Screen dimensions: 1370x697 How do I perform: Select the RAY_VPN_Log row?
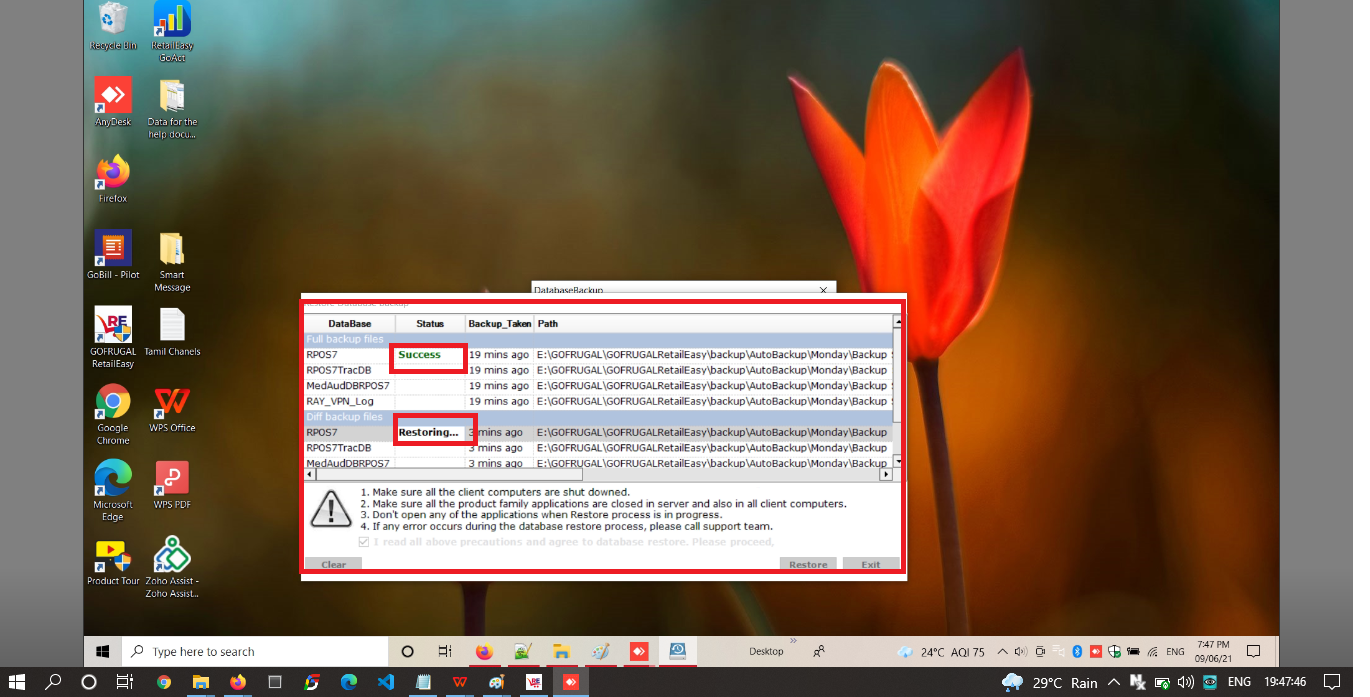(598, 401)
